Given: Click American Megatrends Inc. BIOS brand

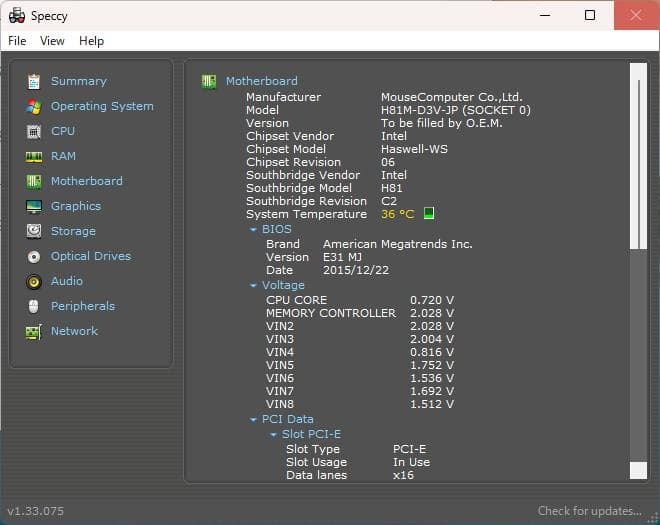Looking at the screenshot, I should 397,244.
